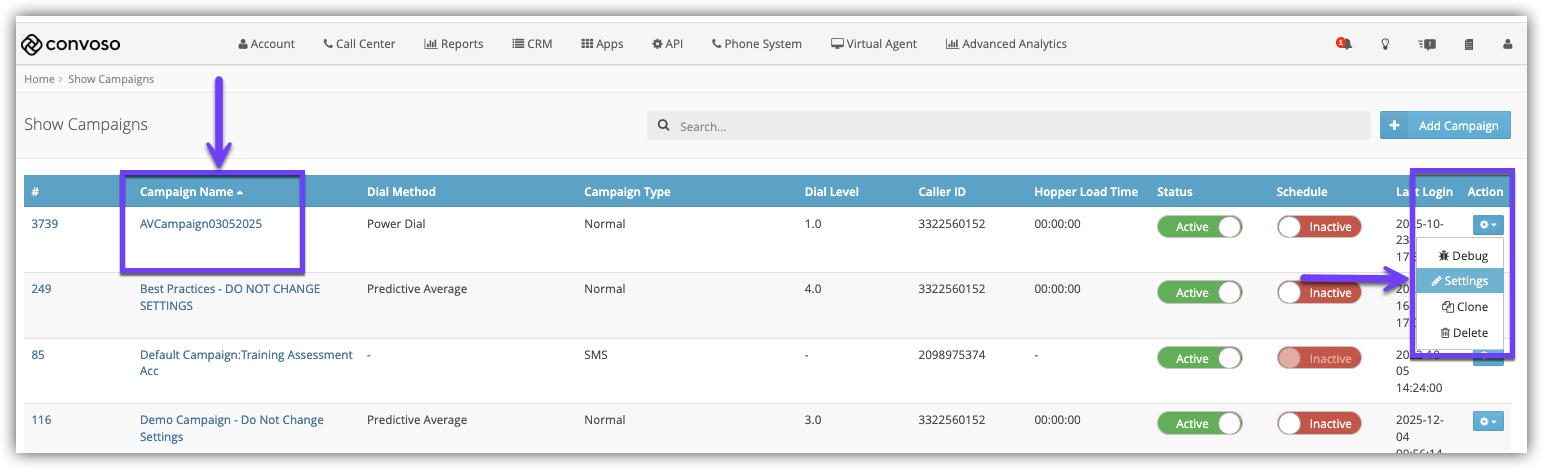Click the plus icon on Add Campaign

[x=1394, y=126]
